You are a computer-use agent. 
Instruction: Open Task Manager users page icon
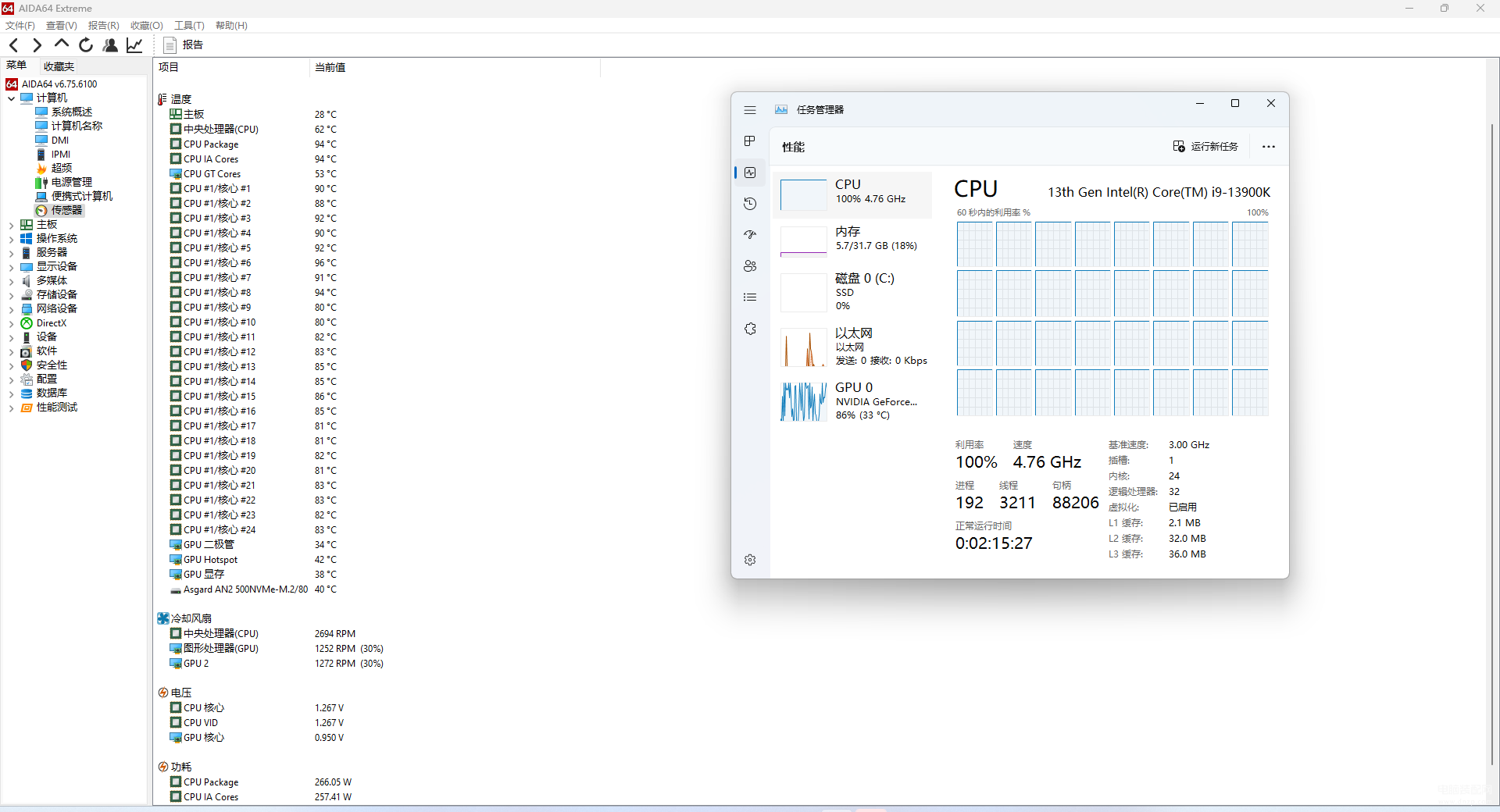click(750, 266)
